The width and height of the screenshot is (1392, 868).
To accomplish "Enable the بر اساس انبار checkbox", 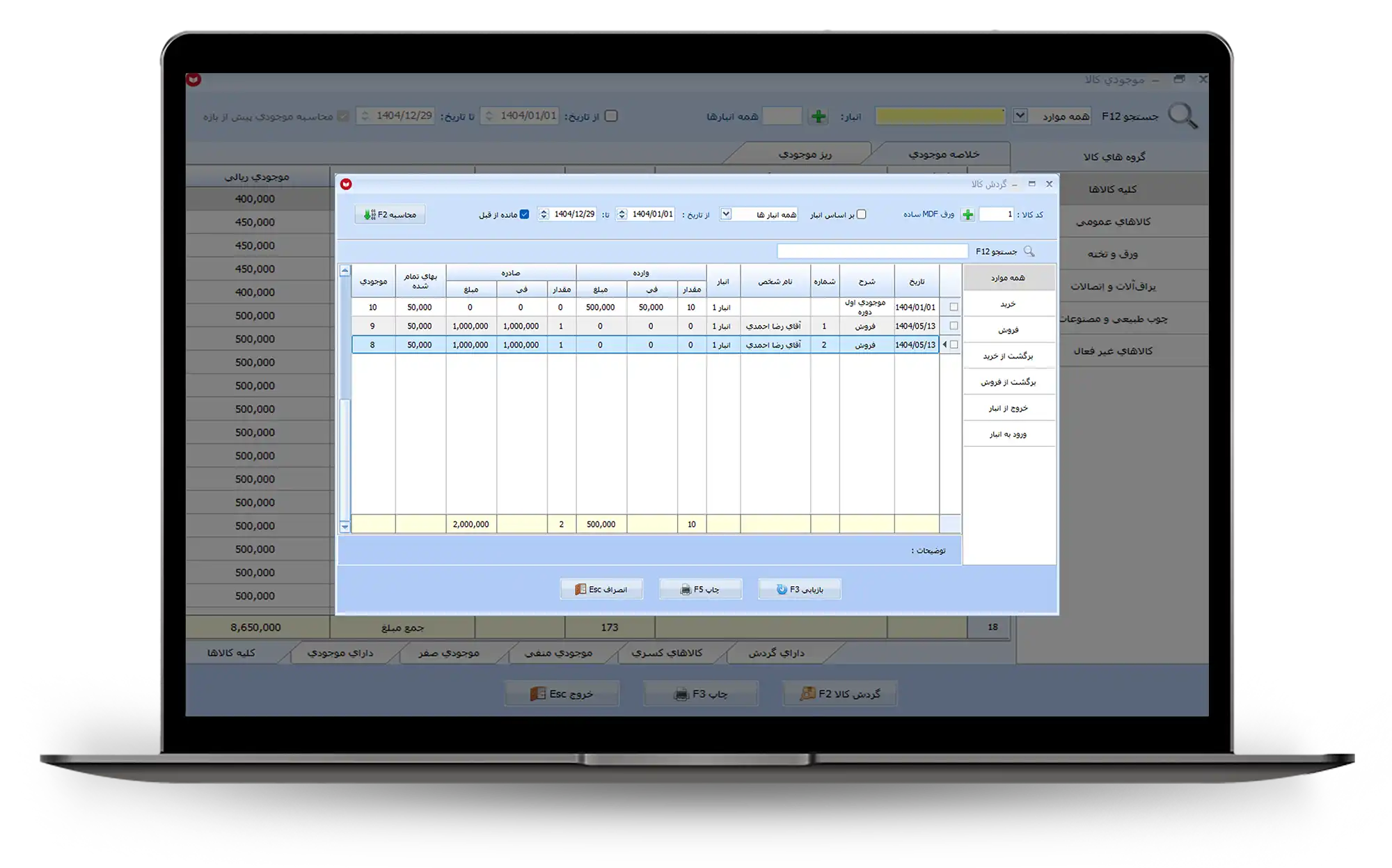I will tap(861, 214).
